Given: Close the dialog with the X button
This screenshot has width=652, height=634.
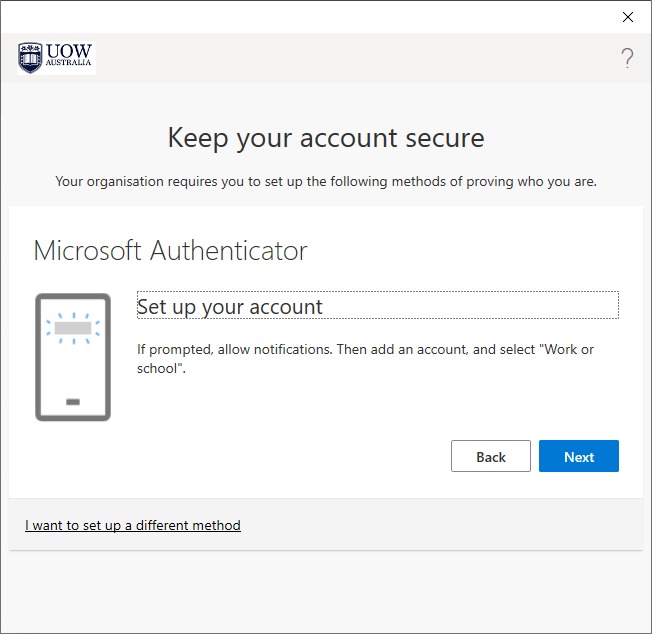Looking at the screenshot, I should [628, 17].
